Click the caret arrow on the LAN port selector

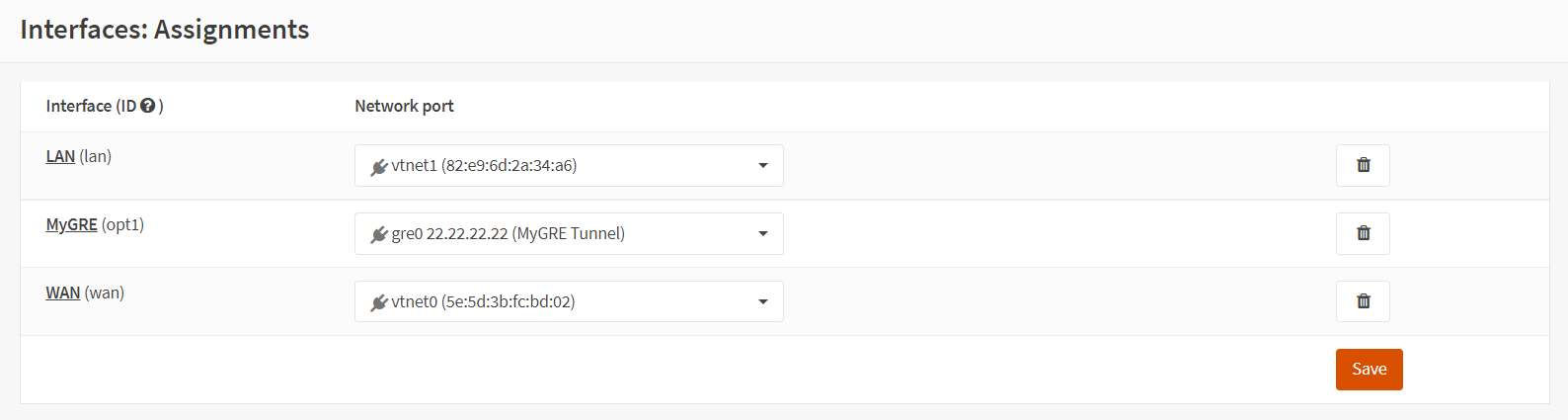[762, 165]
